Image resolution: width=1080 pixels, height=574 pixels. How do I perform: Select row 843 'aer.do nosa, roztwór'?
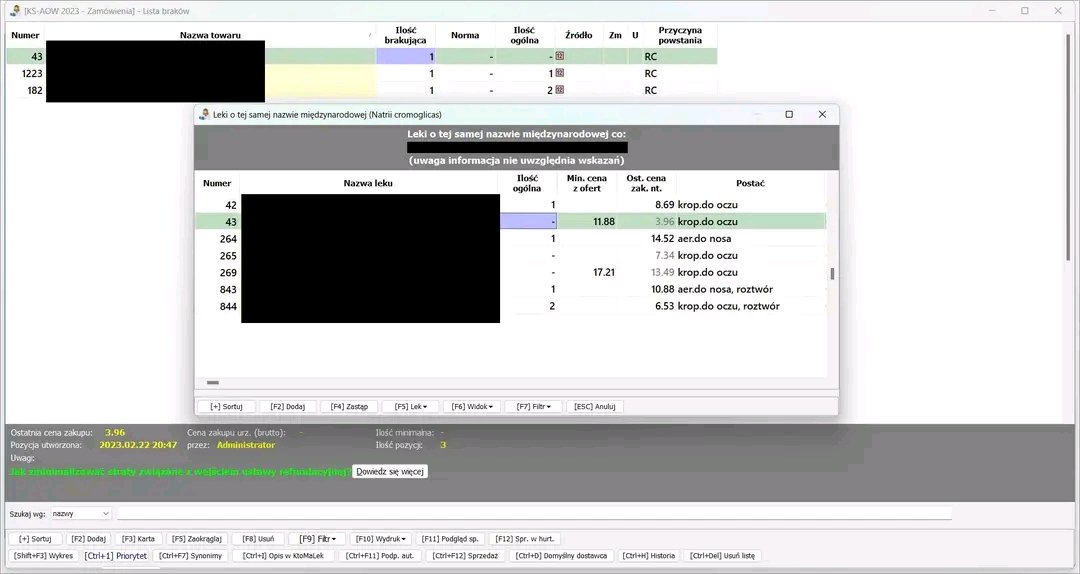[x=510, y=289]
